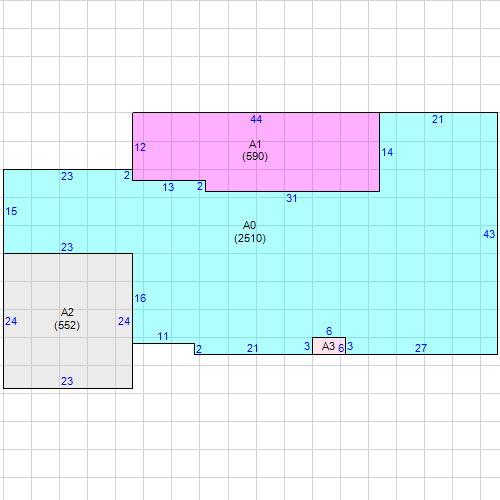Click the 3 dimension left of A3

tap(307, 346)
